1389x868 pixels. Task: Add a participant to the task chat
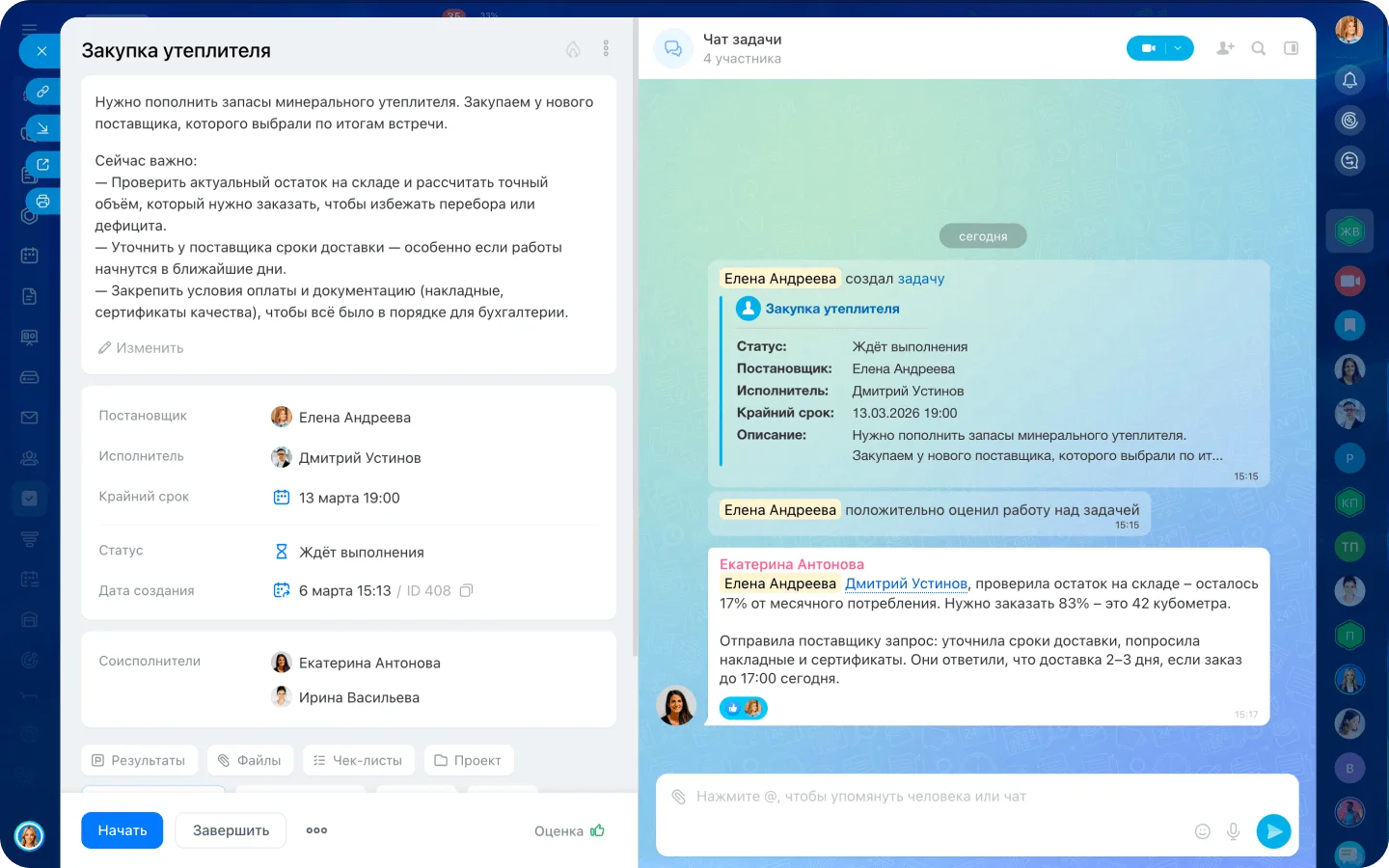(1225, 48)
